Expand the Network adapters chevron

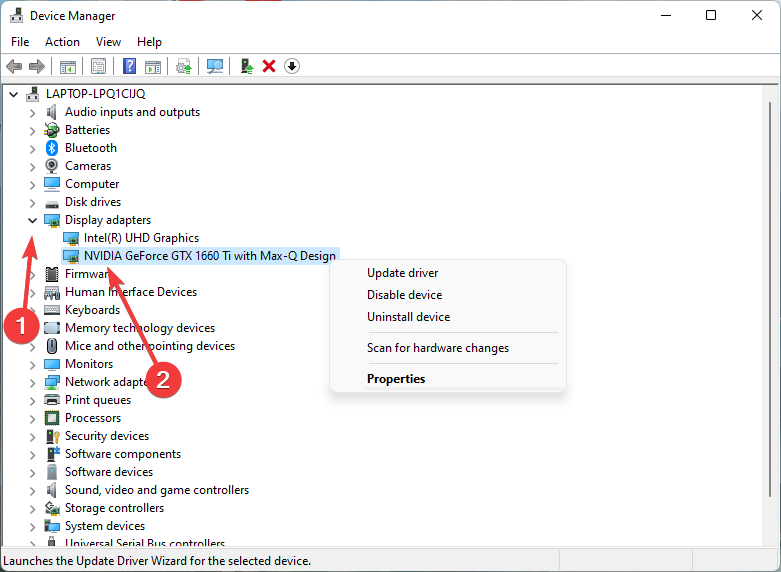tap(32, 383)
